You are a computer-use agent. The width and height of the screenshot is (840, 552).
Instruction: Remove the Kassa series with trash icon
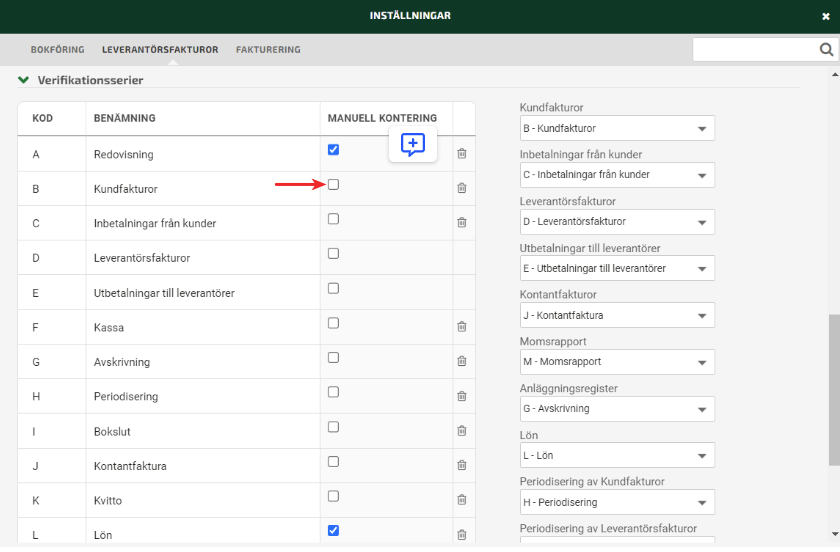[461, 326]
